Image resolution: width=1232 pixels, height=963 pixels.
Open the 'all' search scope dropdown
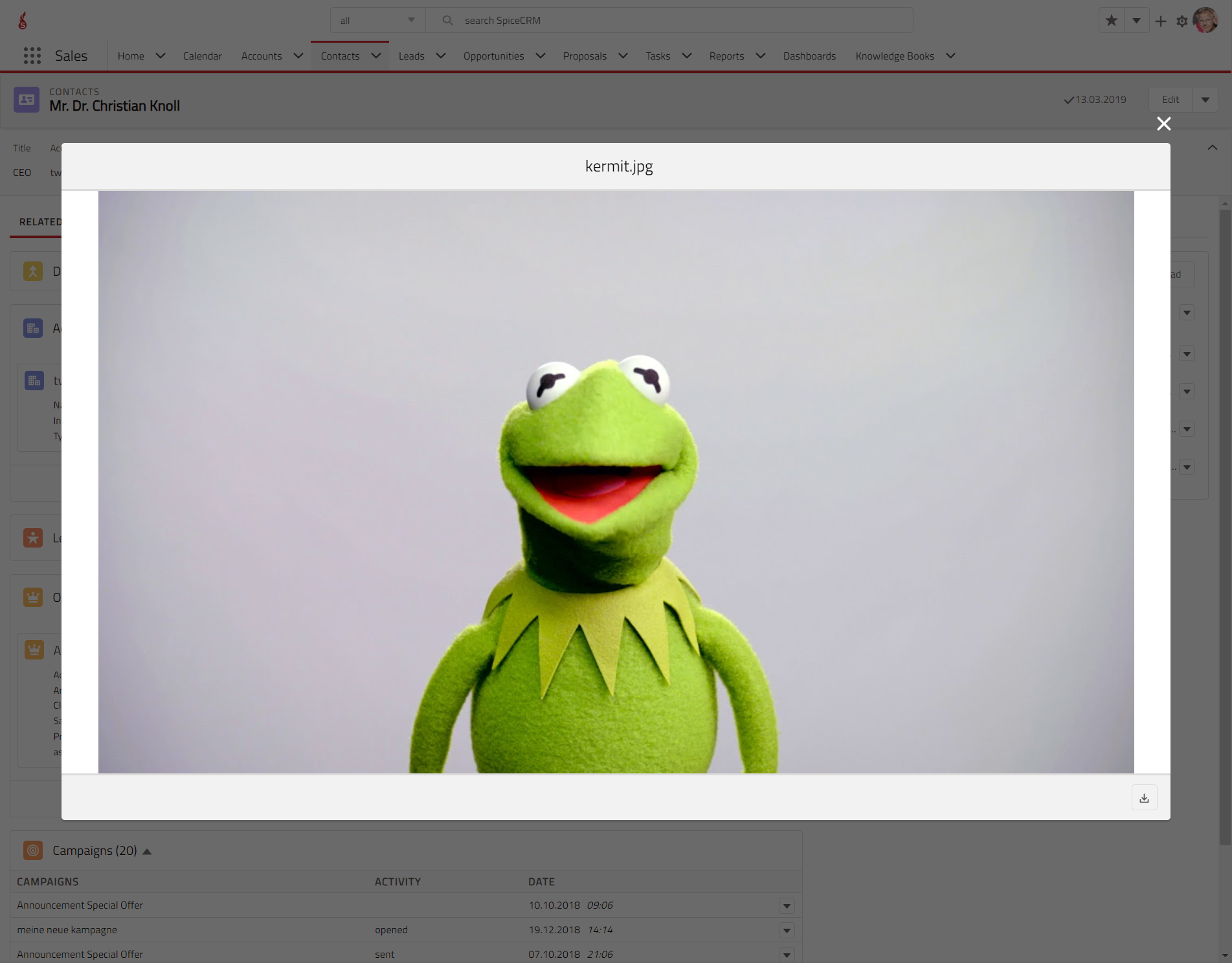point(378,20)
